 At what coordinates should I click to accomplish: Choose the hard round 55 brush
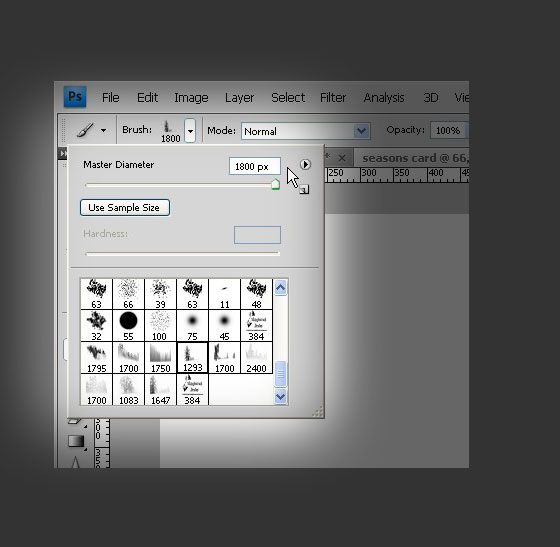click(128, 325)
